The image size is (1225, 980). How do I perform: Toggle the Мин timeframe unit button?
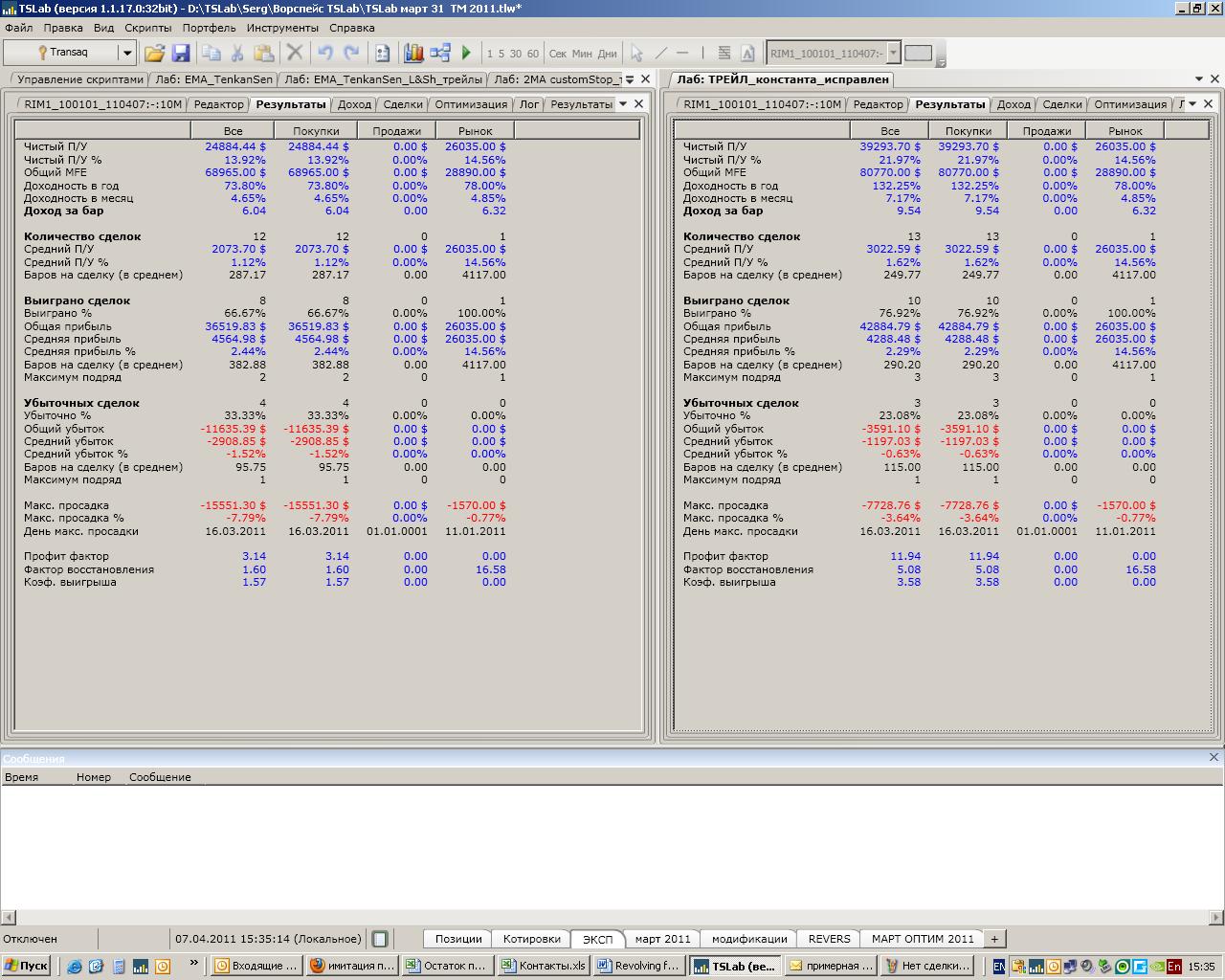[582, 54]
